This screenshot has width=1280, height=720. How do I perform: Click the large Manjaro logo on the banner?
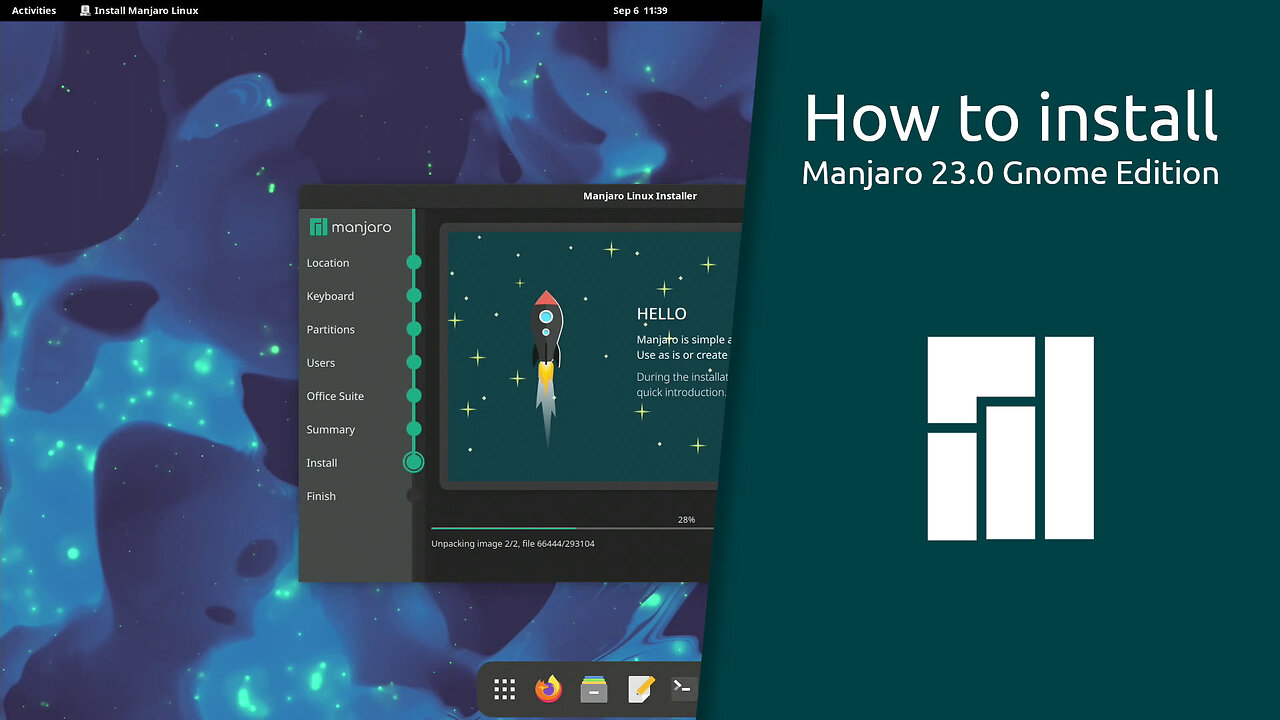point(1010,438)
